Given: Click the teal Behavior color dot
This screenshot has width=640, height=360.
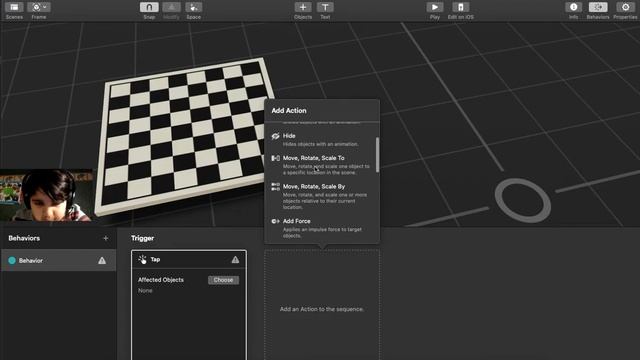Looking at the screenshot, I should (x=12, y=260).
